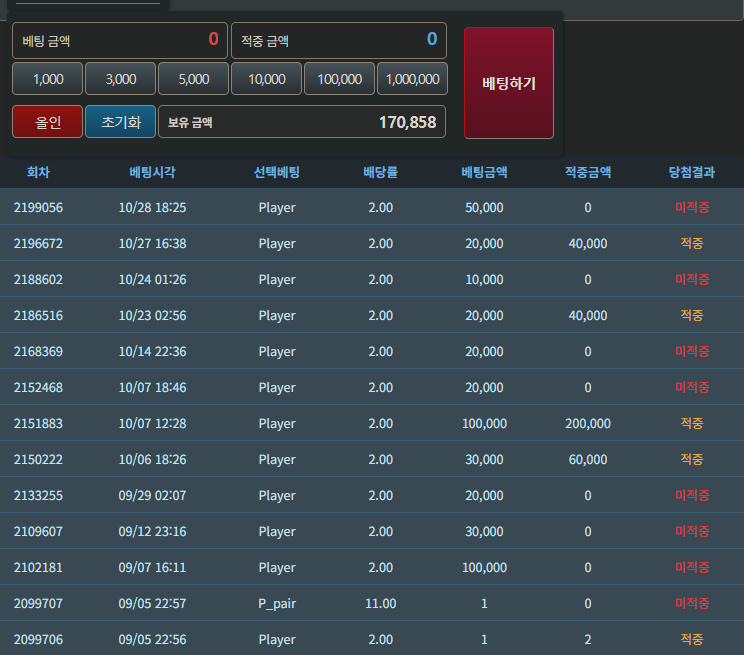Viewport: 744px width, 655px height.
Task: Select round number 2196672
Action: pyautogui.click(x=38, y=243)
